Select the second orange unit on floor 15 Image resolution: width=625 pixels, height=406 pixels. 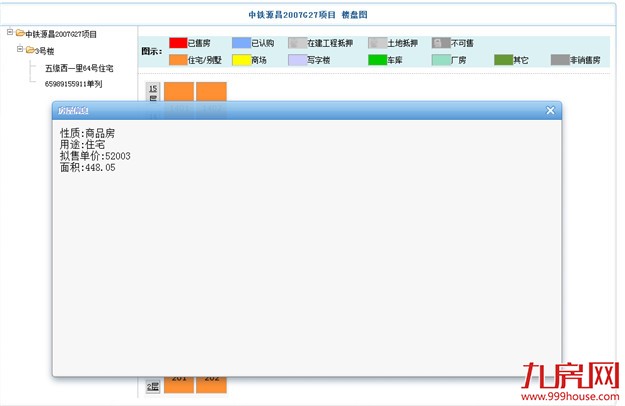[x=211, y=92]
